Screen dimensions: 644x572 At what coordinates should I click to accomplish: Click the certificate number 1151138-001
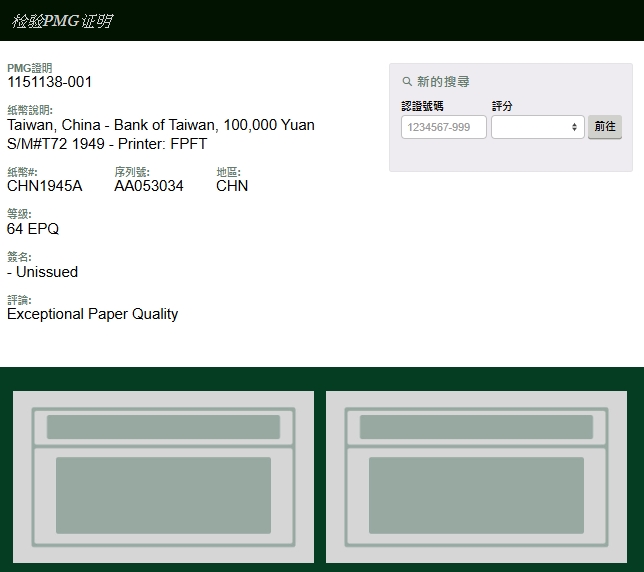[x=50, y=82]
